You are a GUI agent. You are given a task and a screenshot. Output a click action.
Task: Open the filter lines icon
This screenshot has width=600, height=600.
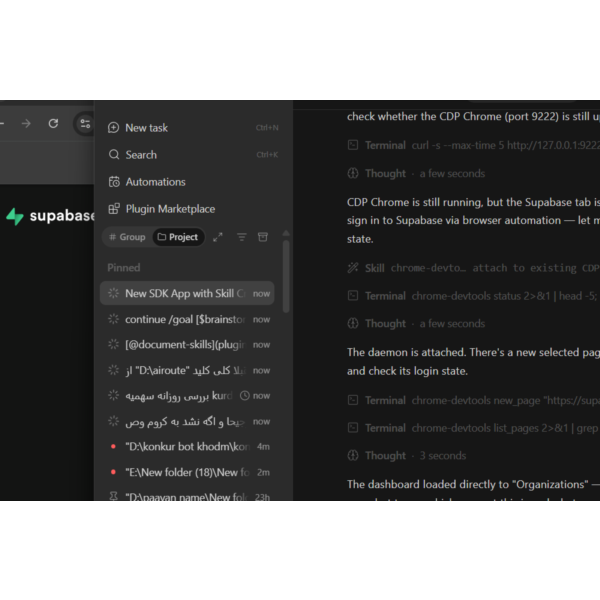[241, 237]
